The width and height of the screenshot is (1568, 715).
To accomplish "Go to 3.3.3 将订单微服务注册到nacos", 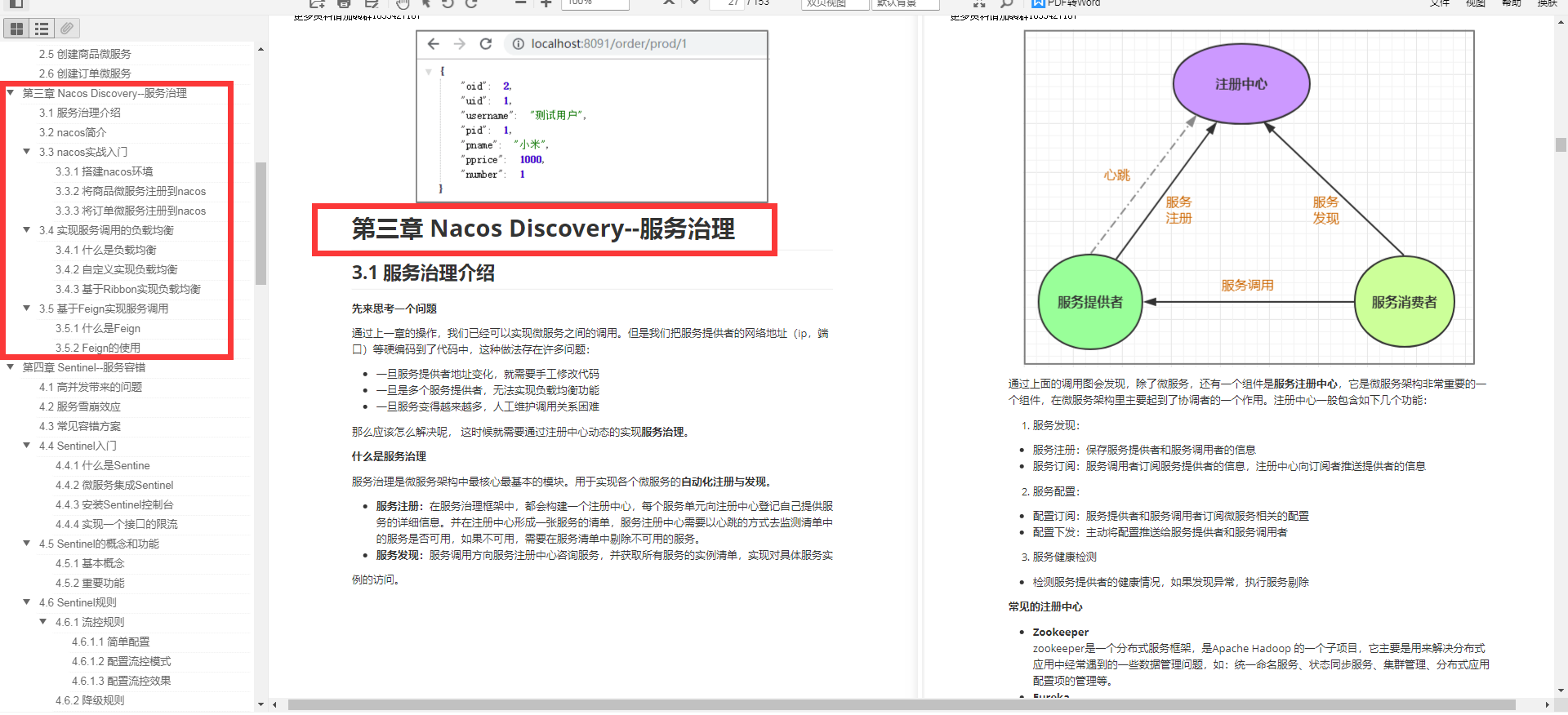I will coord(131,211).
